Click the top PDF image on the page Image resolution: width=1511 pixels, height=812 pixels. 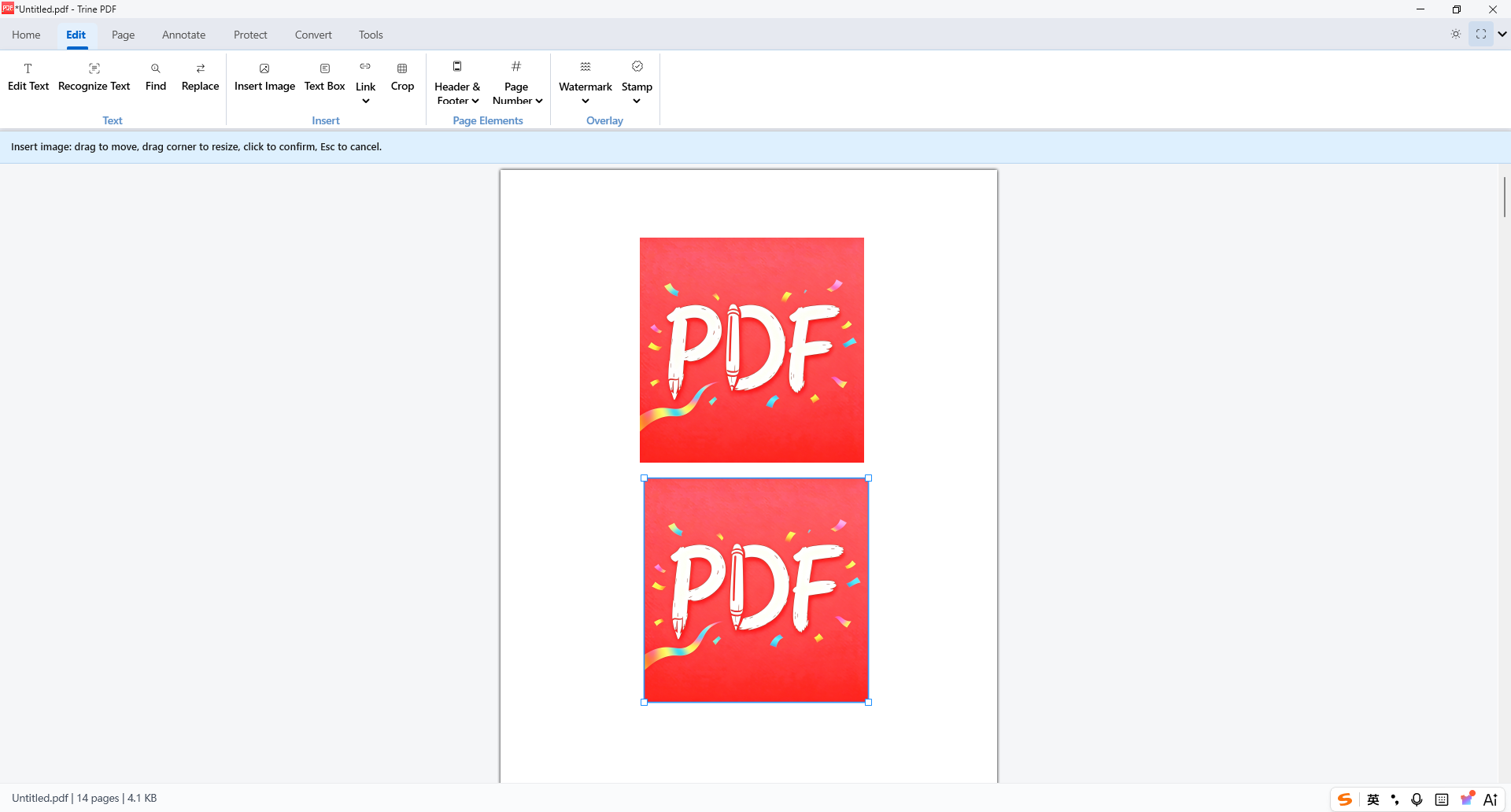click(x=752, y=350)
